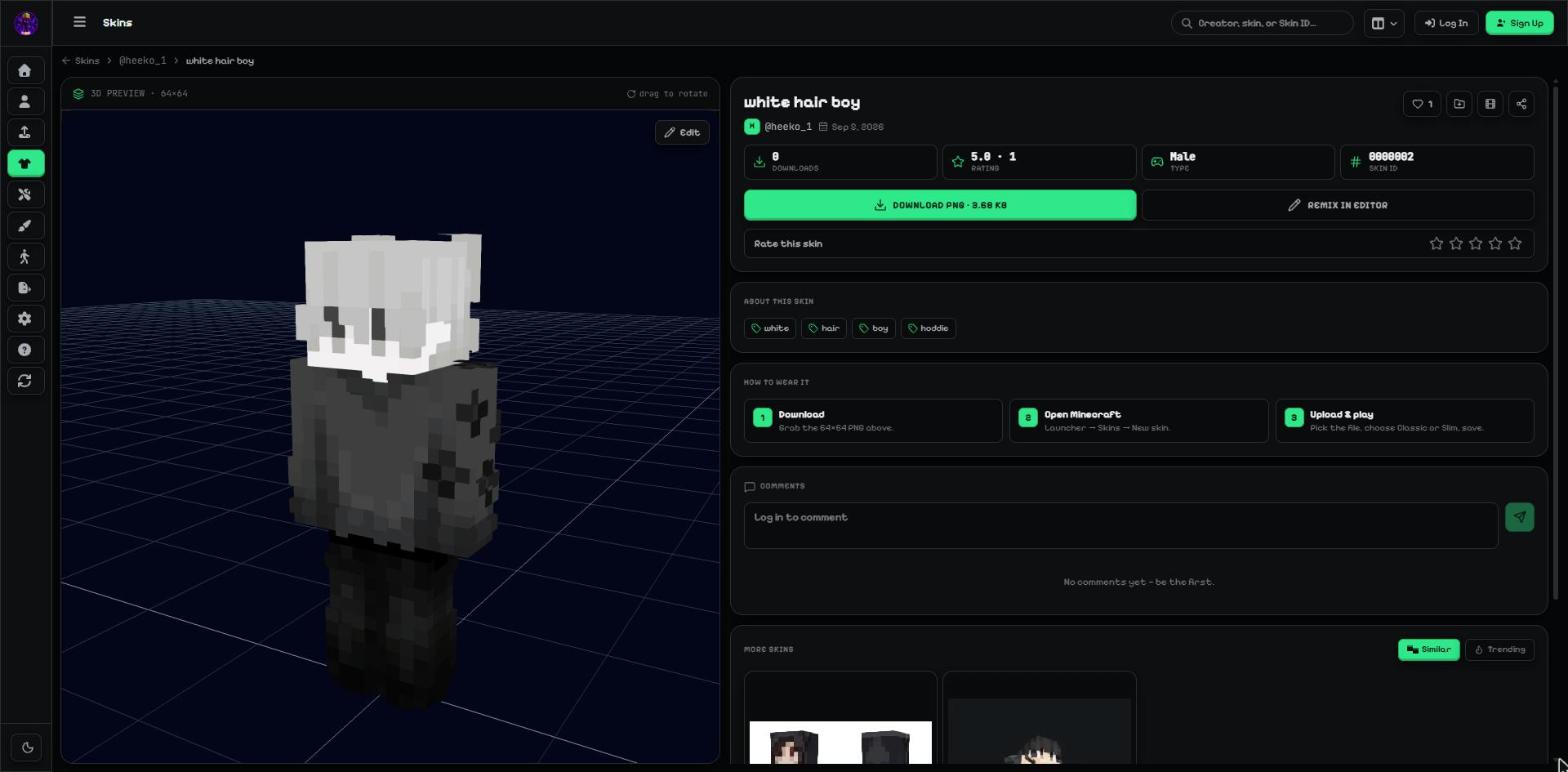
Task: Open the upload icon in the sidebar
Action: point(25,132)
